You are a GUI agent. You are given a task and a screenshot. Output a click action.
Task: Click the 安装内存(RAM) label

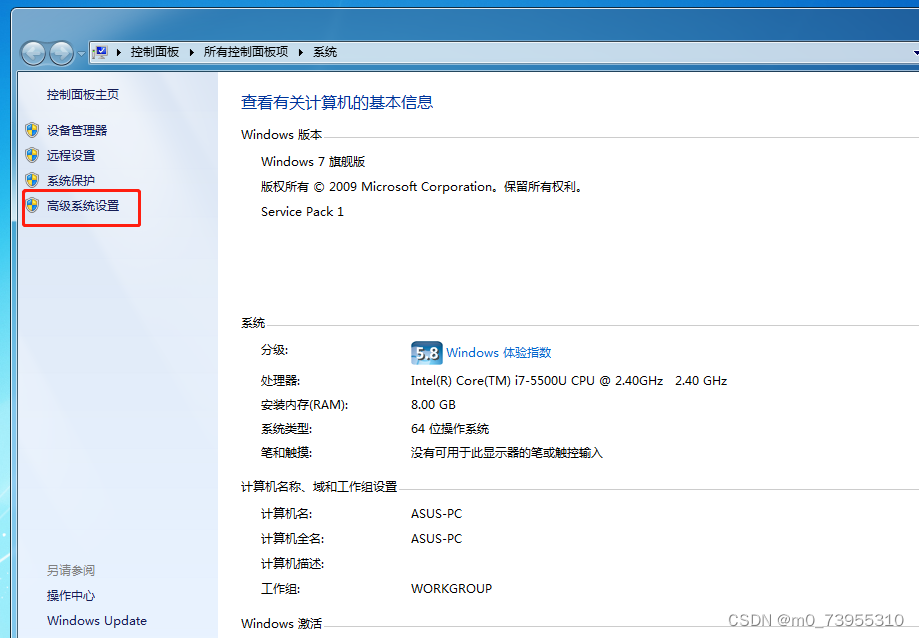pos(305,405)
